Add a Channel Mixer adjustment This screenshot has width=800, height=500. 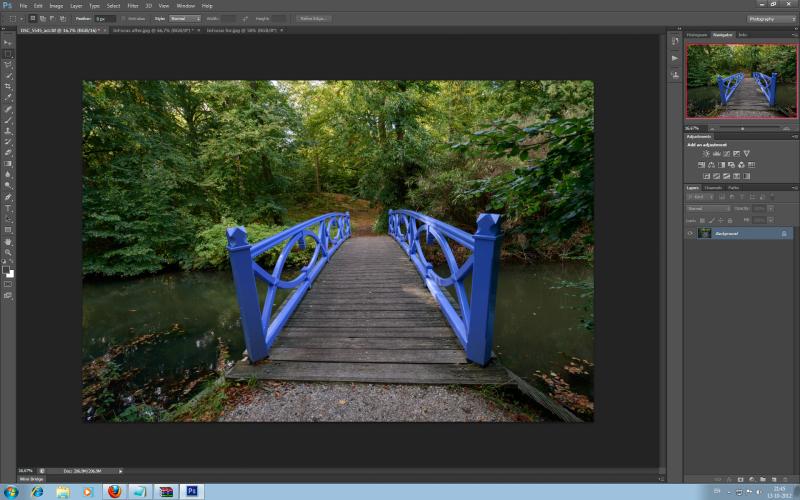coord(741,165)
